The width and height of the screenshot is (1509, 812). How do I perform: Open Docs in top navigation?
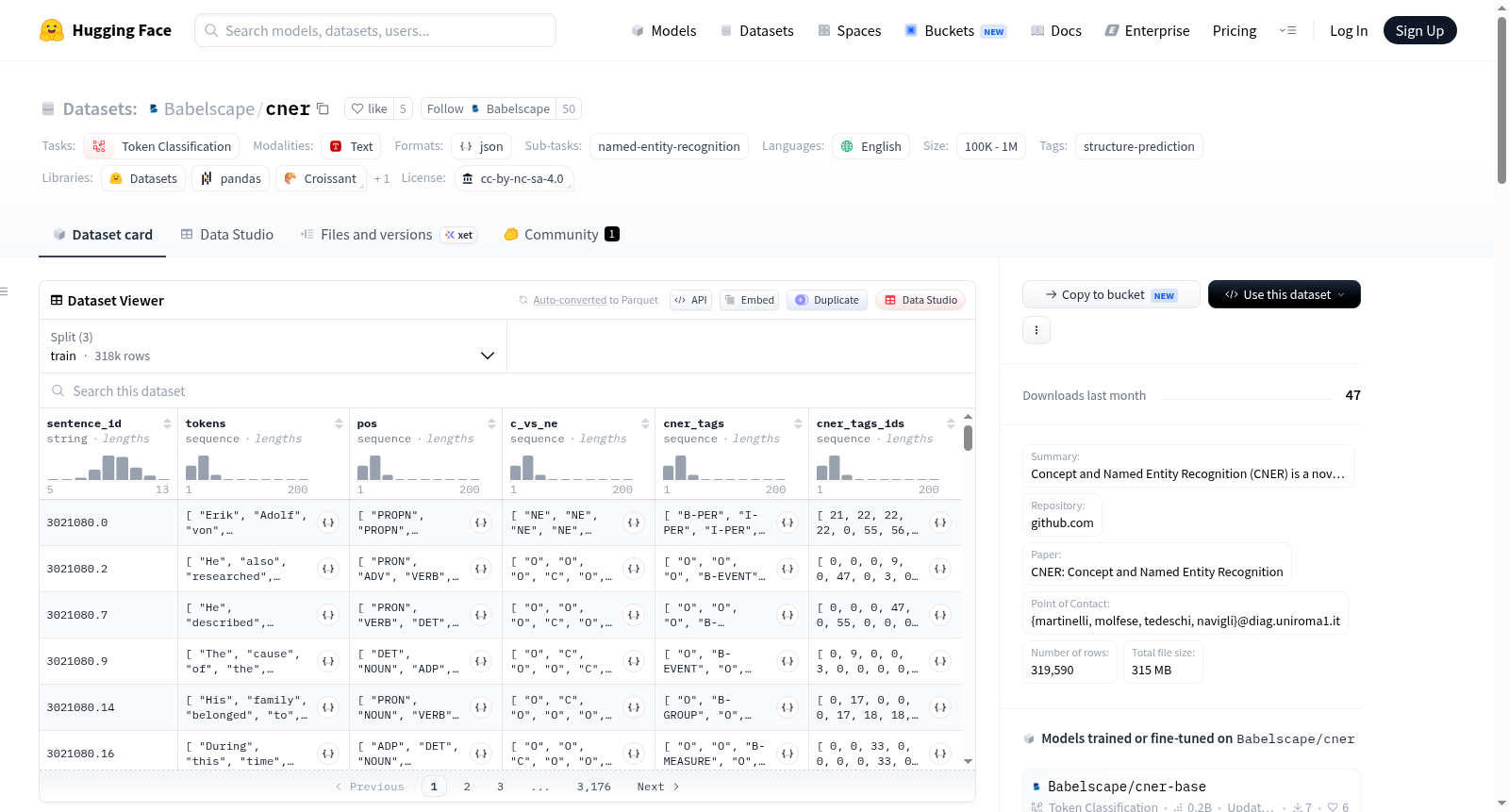[x=1056, y=30]
